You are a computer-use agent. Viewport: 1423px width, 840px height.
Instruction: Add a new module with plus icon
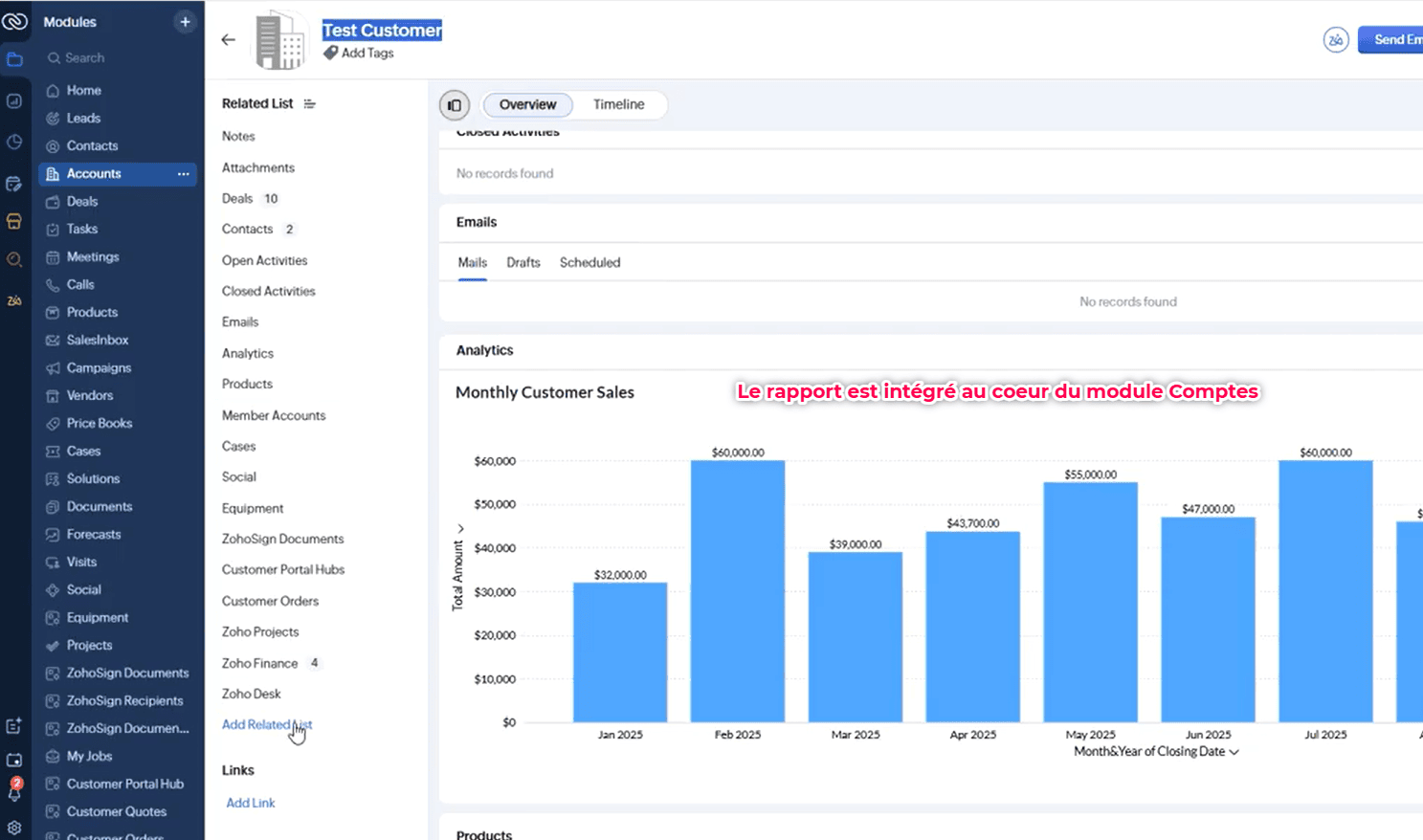[x=185, y=22]
